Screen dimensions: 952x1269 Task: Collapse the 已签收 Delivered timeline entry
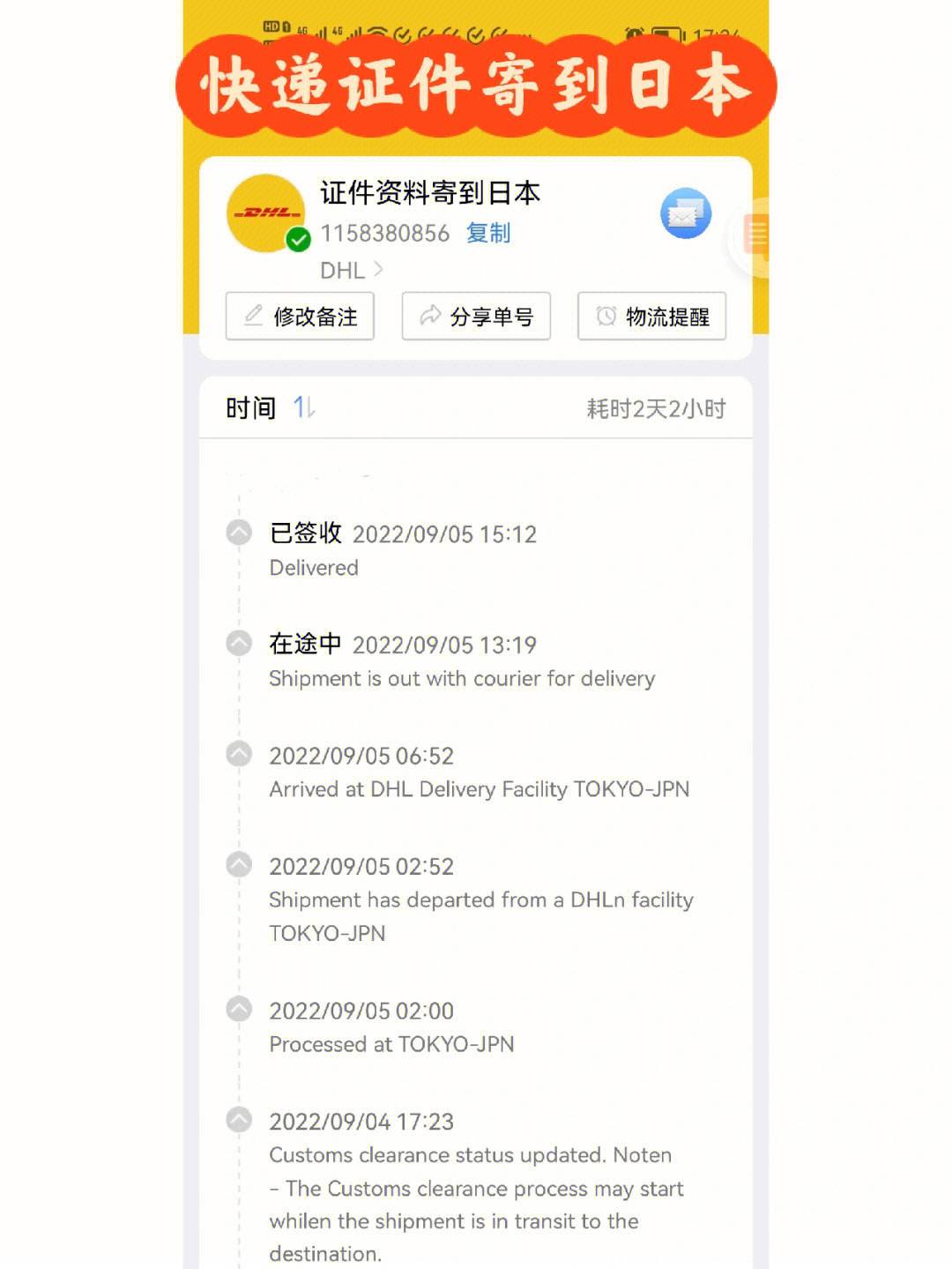(x=239, y=532)
